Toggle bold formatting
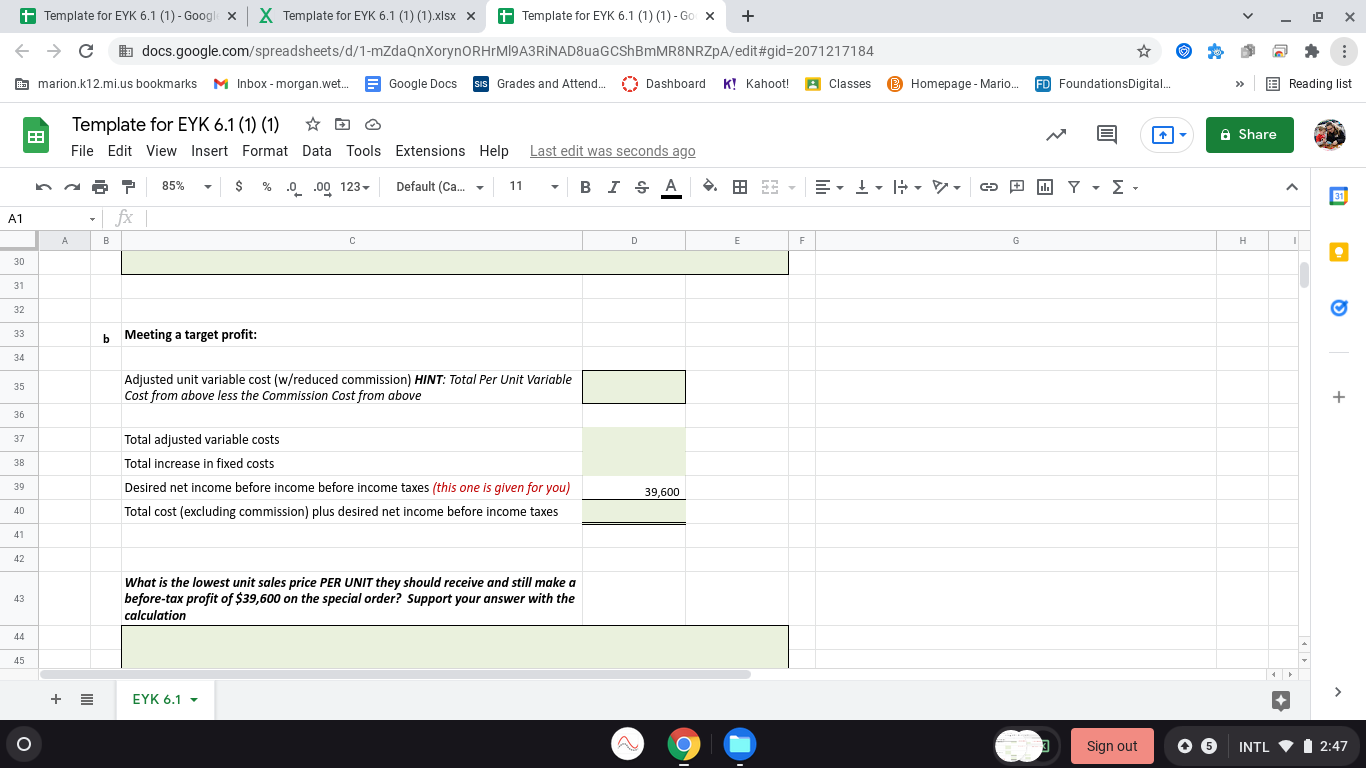This screenshot has height=768, width=1366. 585,187
